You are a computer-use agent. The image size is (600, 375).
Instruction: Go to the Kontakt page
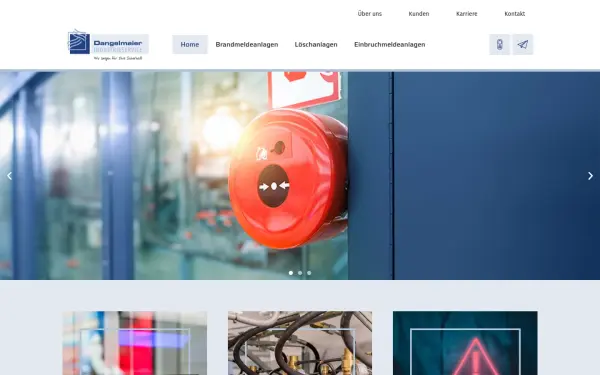tap(515, 14)
